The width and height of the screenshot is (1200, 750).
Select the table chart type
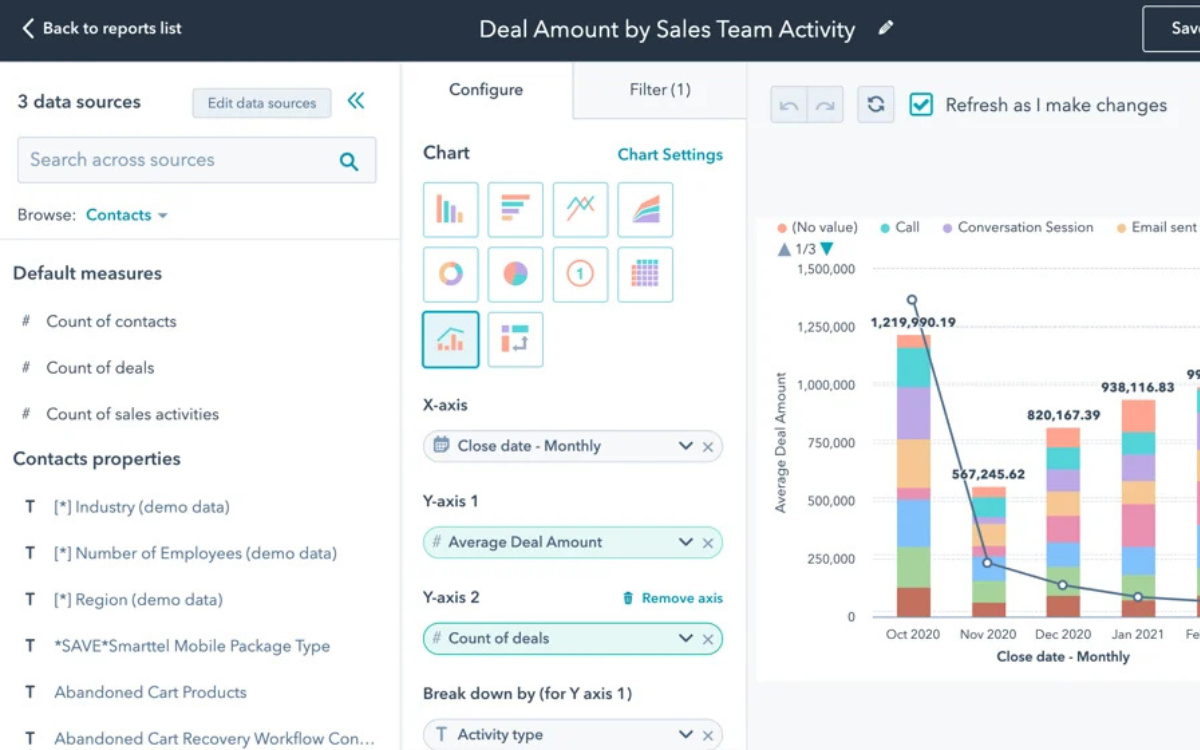[x=645, y=275]
